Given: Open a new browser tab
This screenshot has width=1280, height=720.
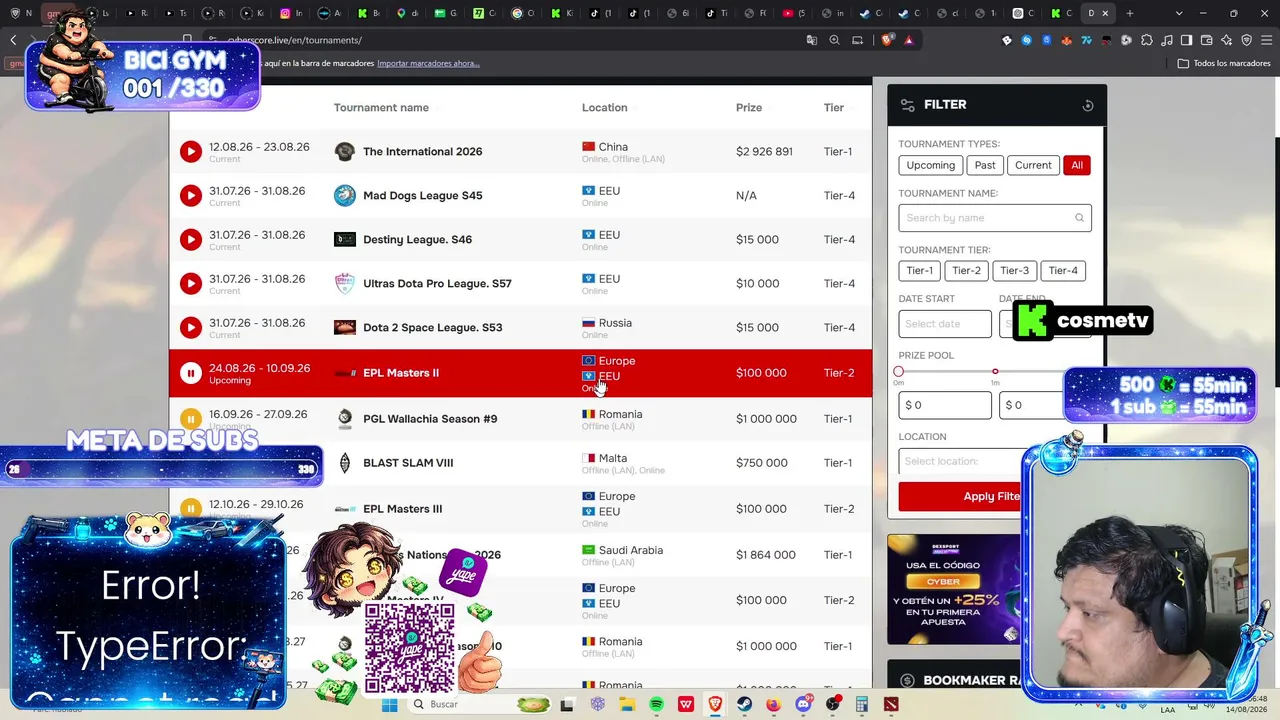Looking at the screenshot, I should coord(1130,13).
